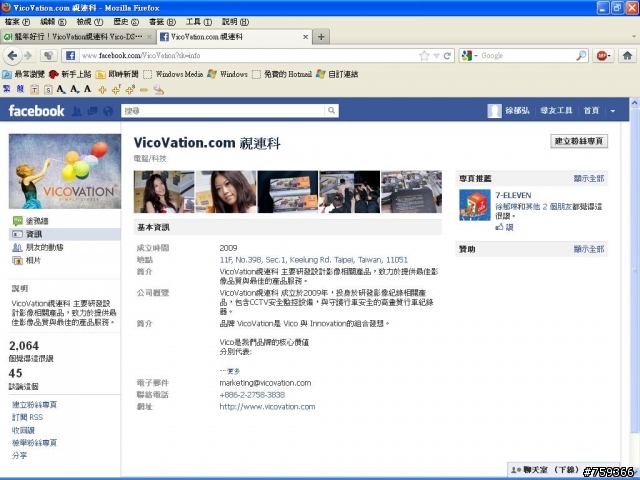
Task: Open Facebook friend requests icon
Action: [76, 111]
